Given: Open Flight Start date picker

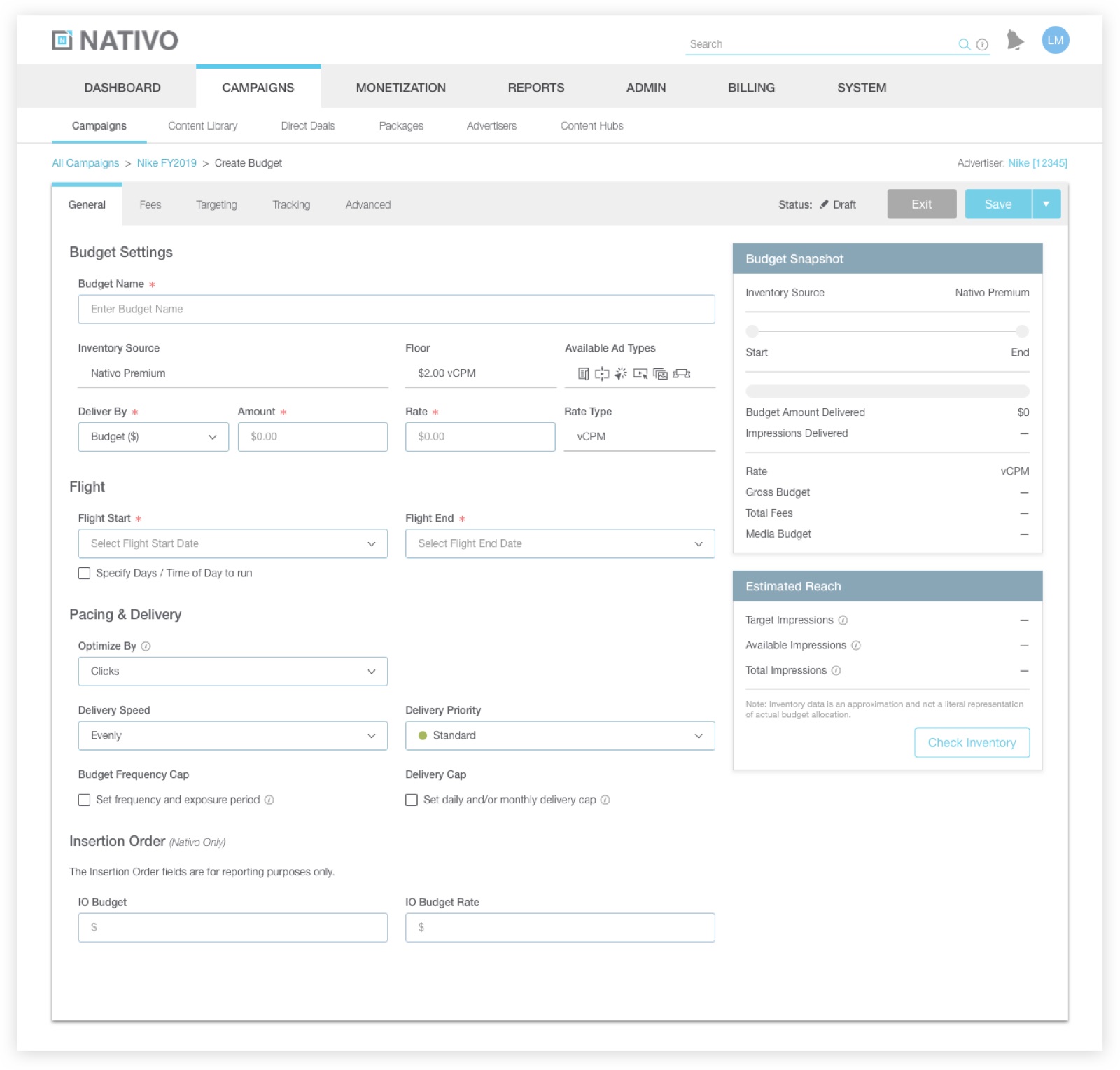Looking at the screenshot, I should [232, 543].
